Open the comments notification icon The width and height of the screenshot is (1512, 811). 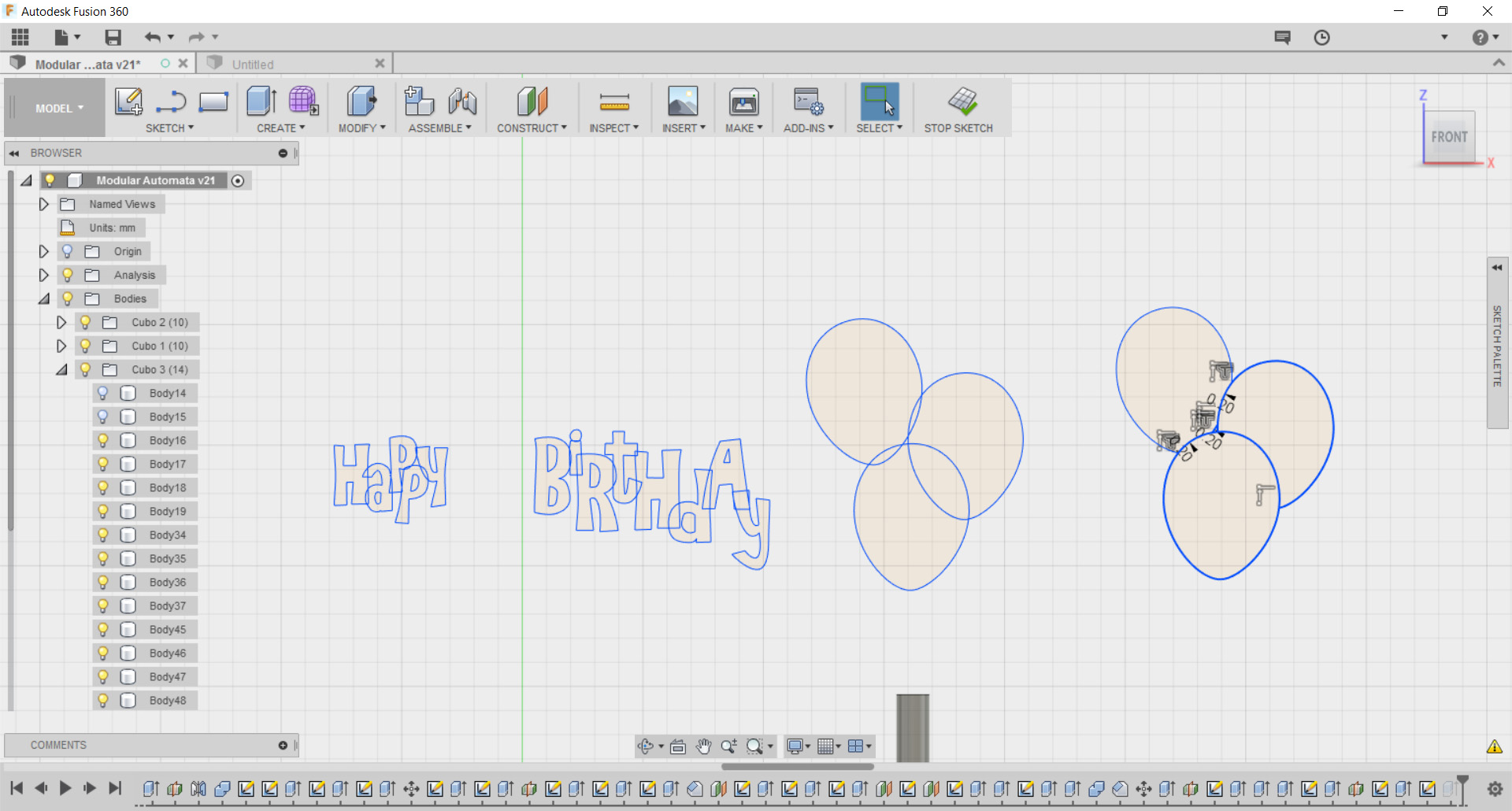[x=1283, y=37]
